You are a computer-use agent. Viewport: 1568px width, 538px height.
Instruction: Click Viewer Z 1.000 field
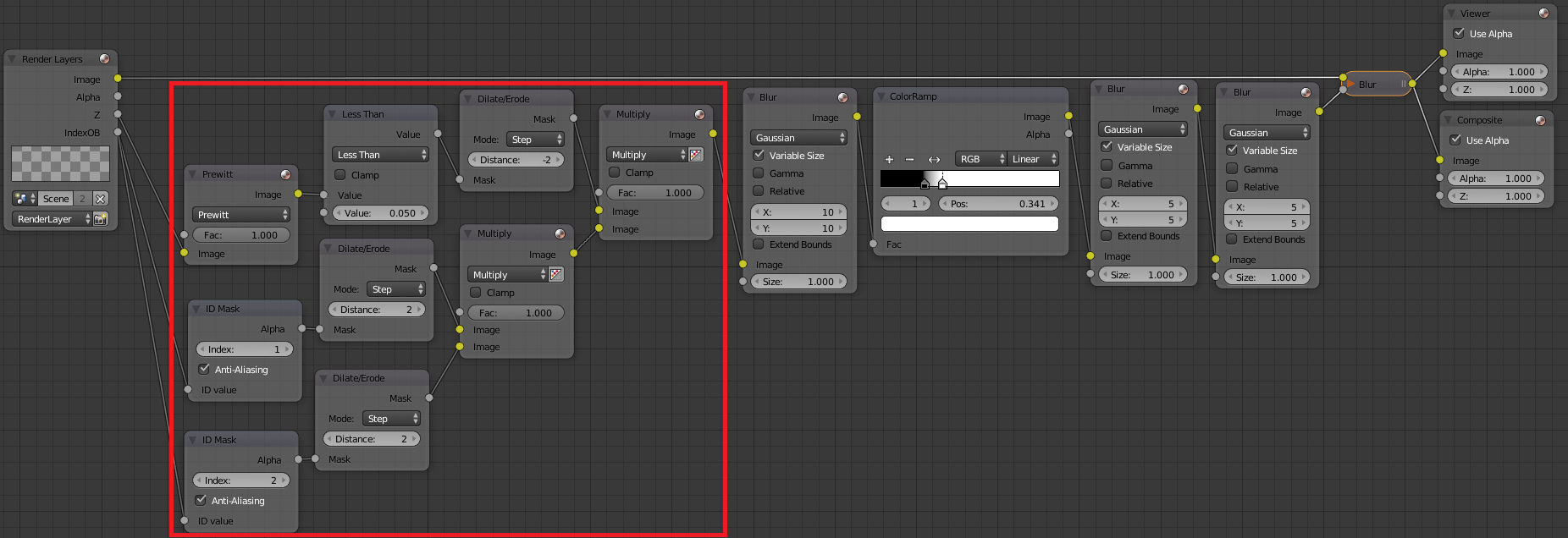[x=1499, y=90]
